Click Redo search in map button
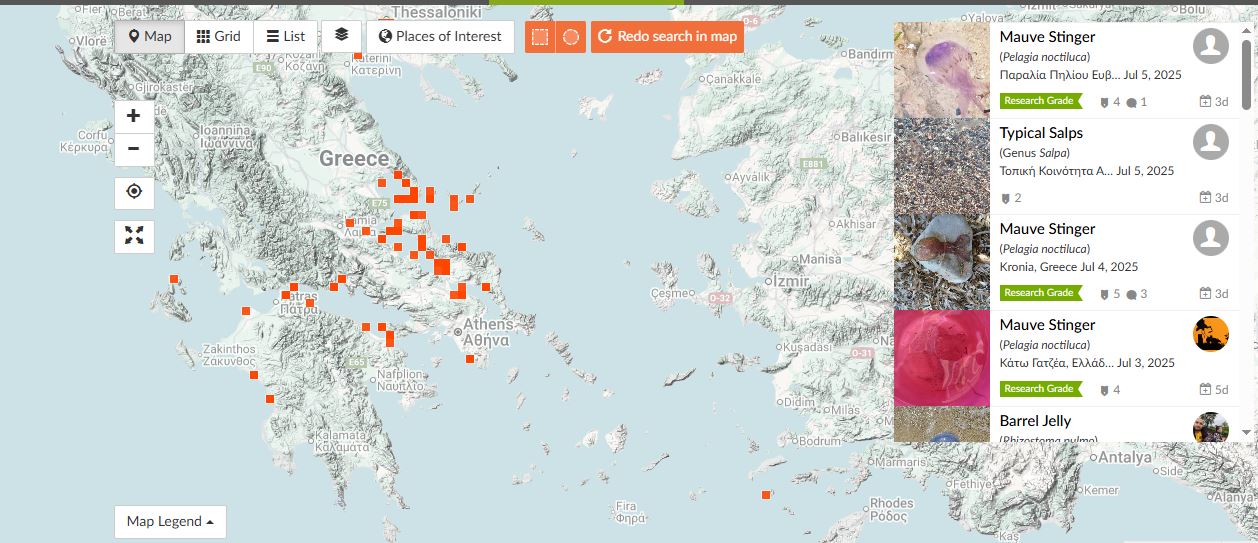 [x=667, y=37]
